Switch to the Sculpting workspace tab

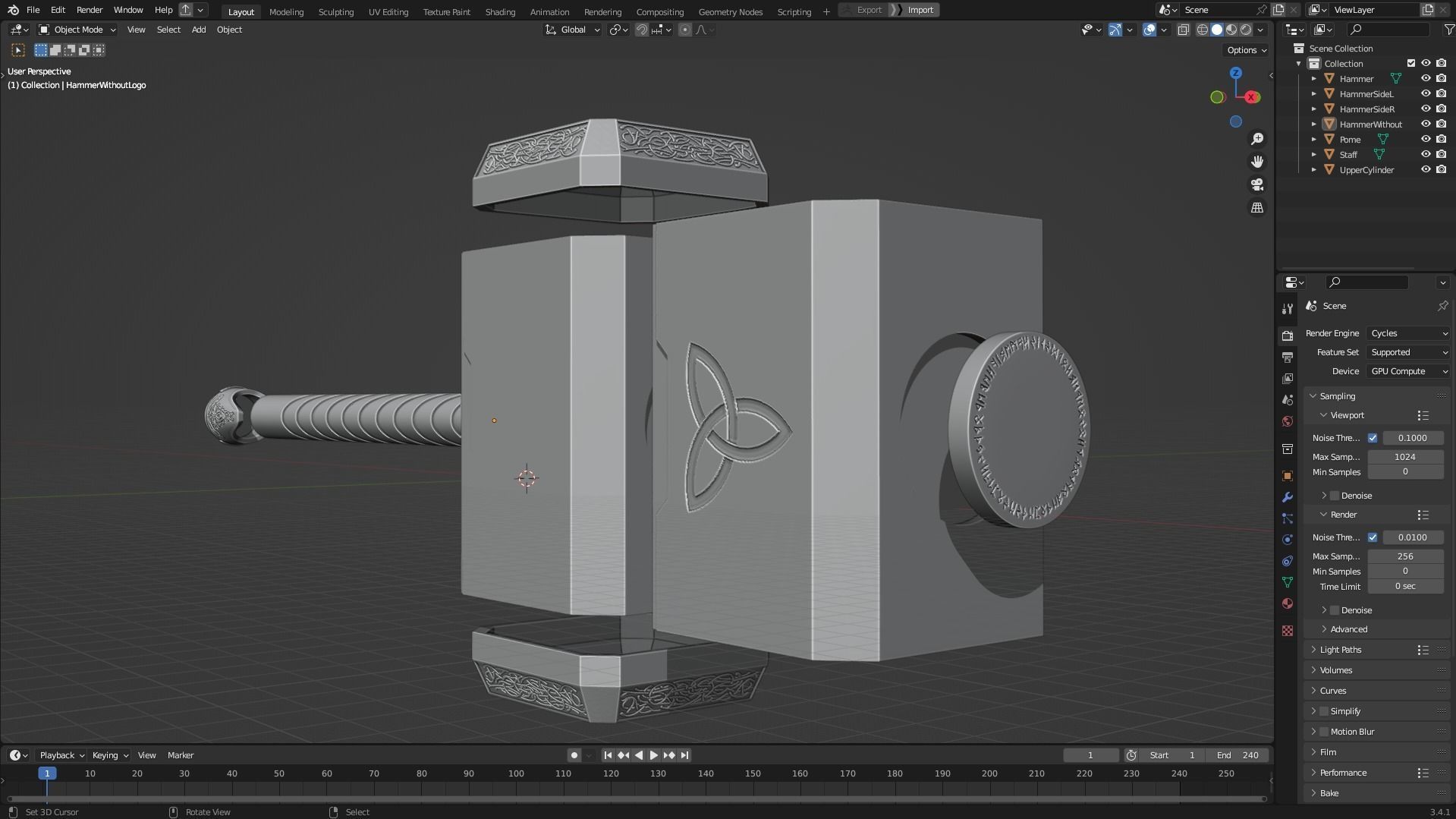pyautogui.click(x=335, y=11)
